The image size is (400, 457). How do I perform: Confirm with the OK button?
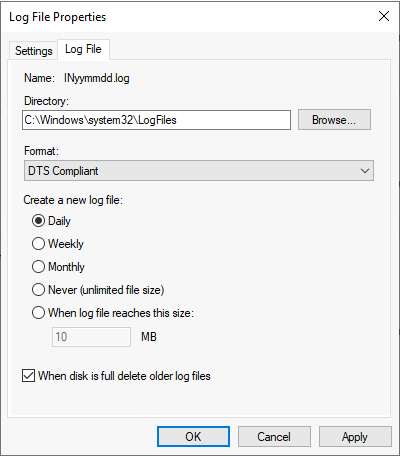tap(193, 437)
